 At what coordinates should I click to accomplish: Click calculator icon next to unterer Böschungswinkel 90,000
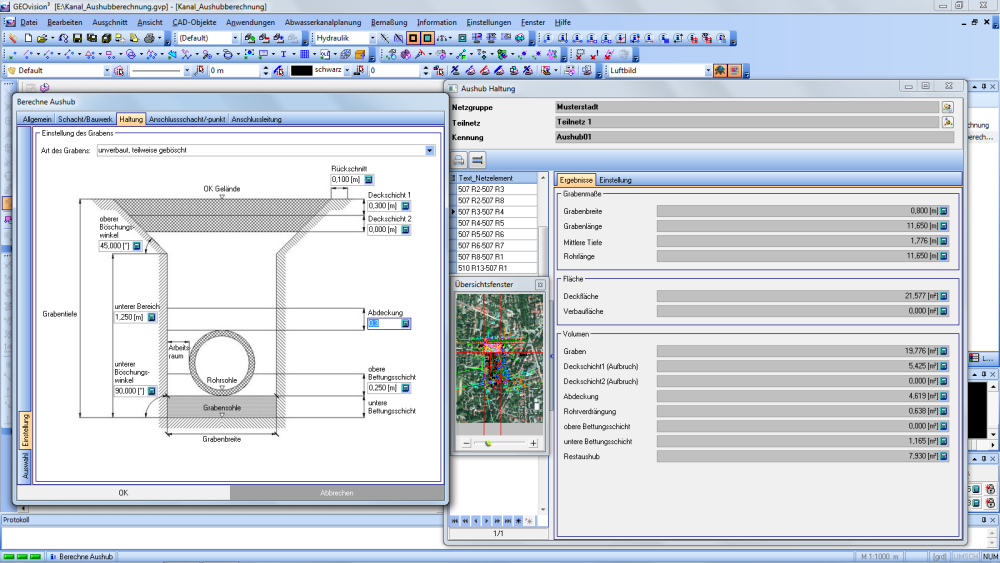[152, 391]
